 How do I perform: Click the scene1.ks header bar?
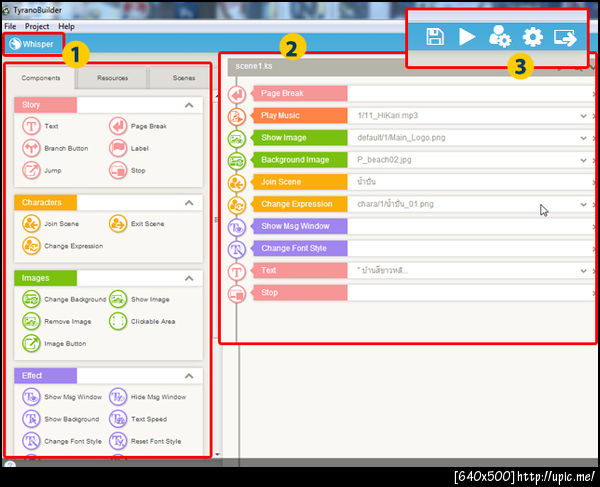[x=411, y=67]
